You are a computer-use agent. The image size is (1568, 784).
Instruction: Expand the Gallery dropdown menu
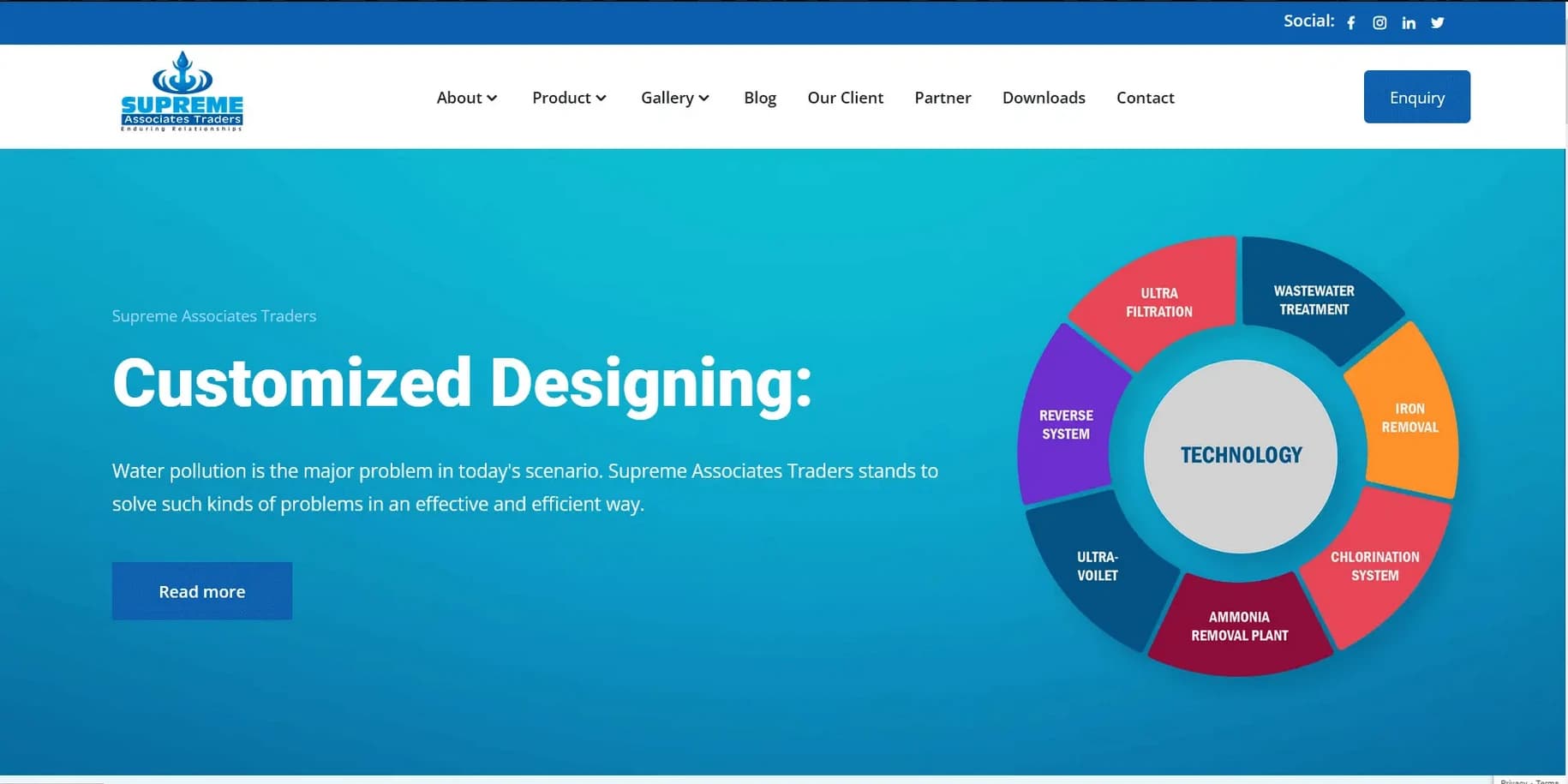(674, 98)
